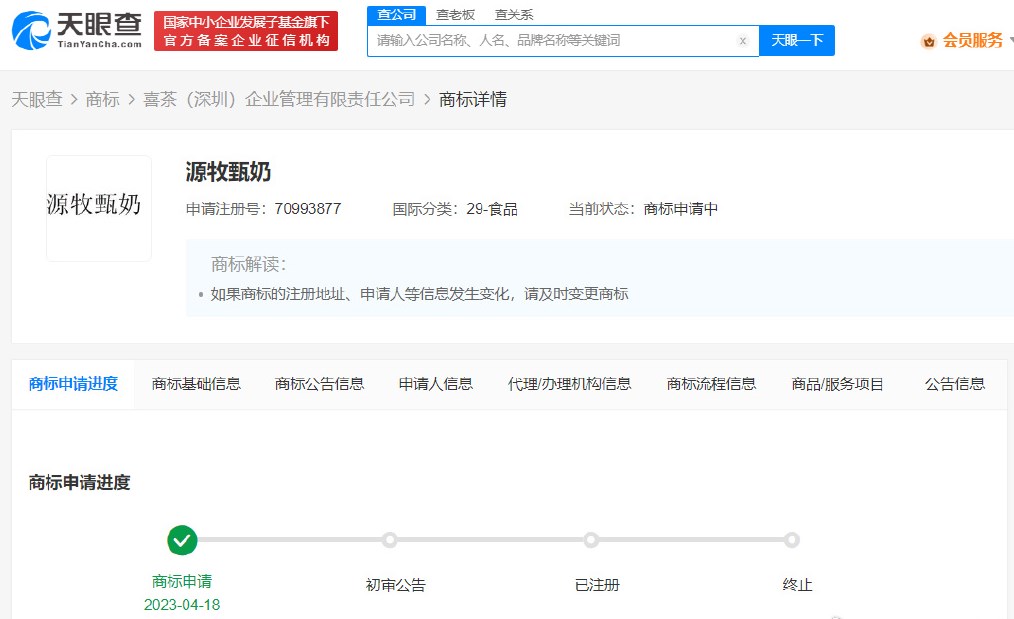Select the 终止 progress step circle
This screenshot has height=619, width=1014.
tap(792, 540)
